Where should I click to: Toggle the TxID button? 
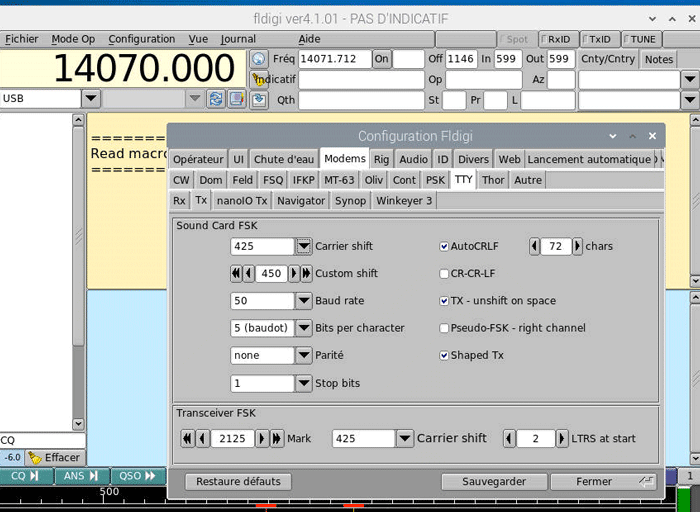tap(600, 39)
